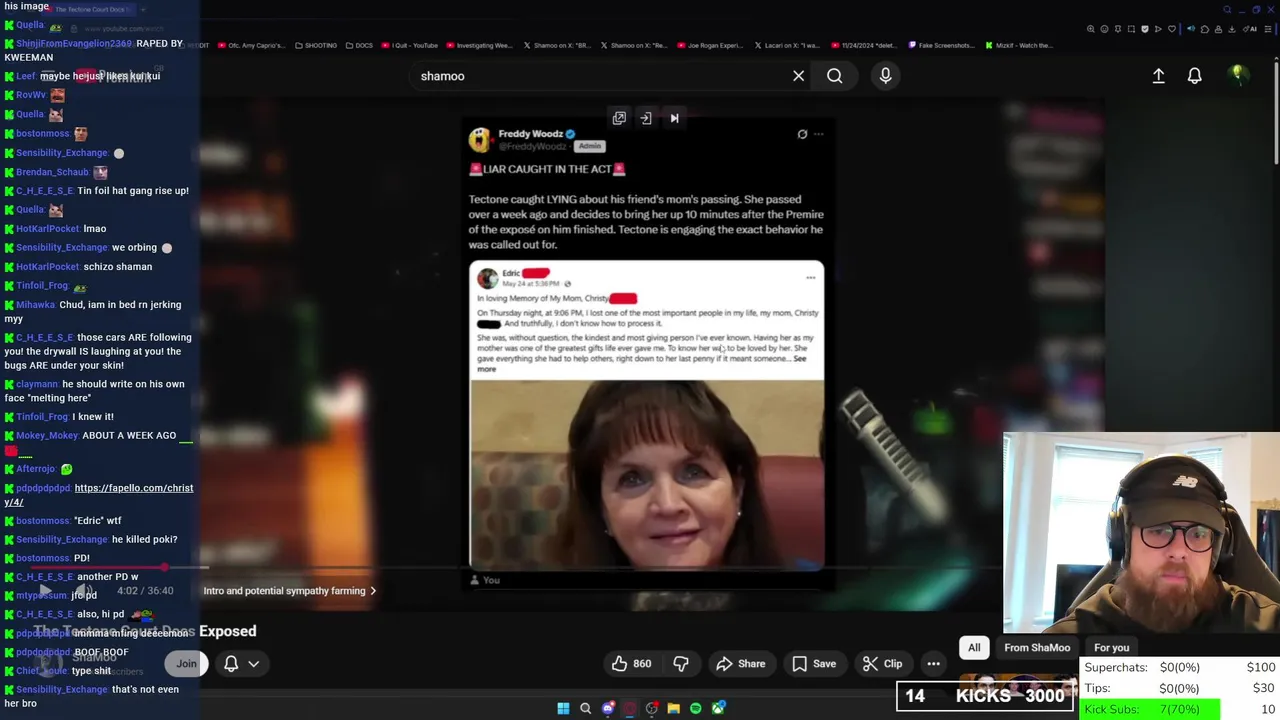Select the For you chip

tap(1111, 647)
